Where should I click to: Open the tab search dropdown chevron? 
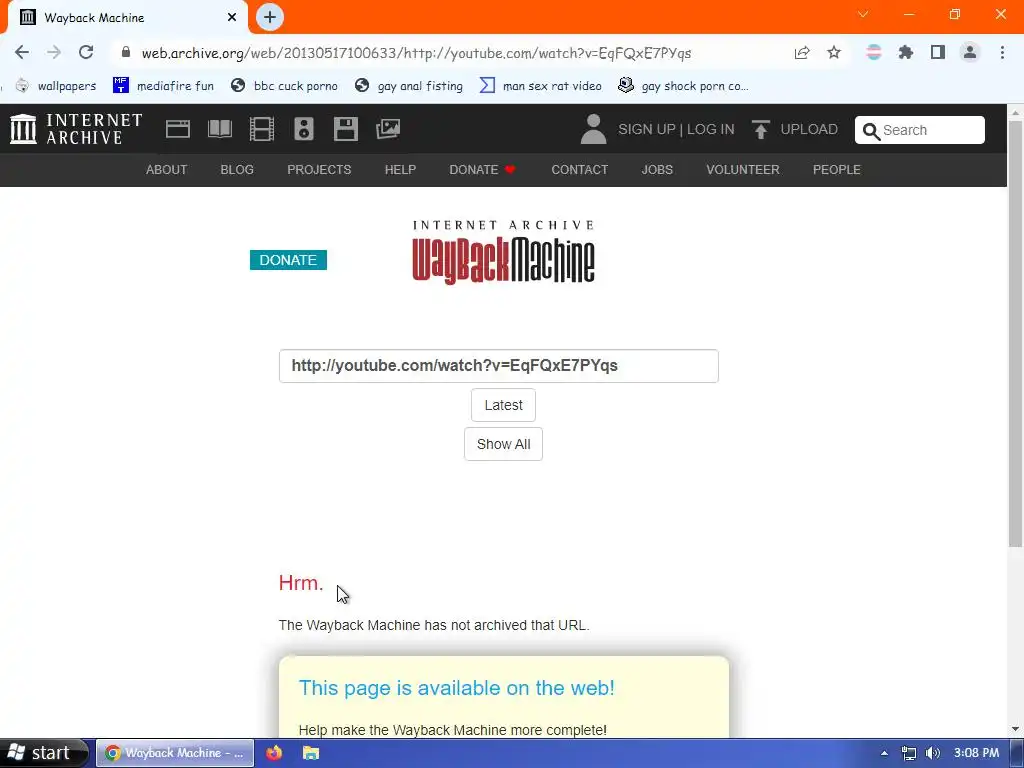[x=863, y=14]
